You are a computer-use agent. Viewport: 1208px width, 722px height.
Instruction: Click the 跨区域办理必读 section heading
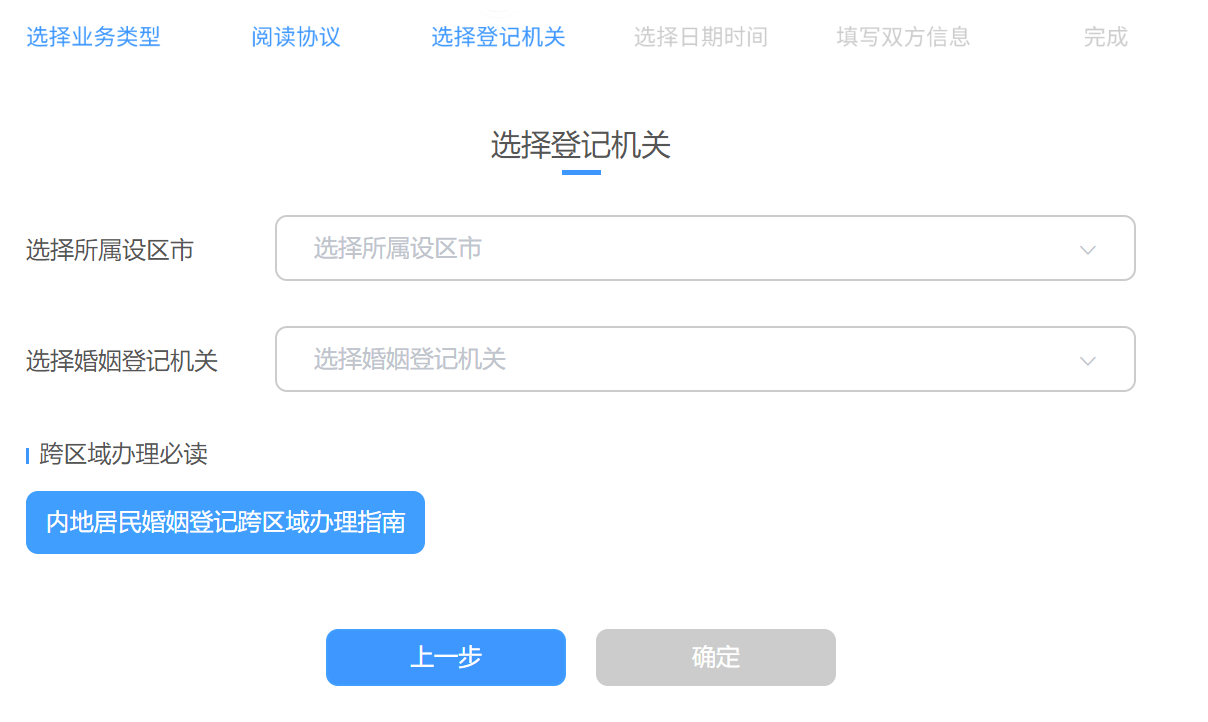pyautogui.click(x=123, y=455)
